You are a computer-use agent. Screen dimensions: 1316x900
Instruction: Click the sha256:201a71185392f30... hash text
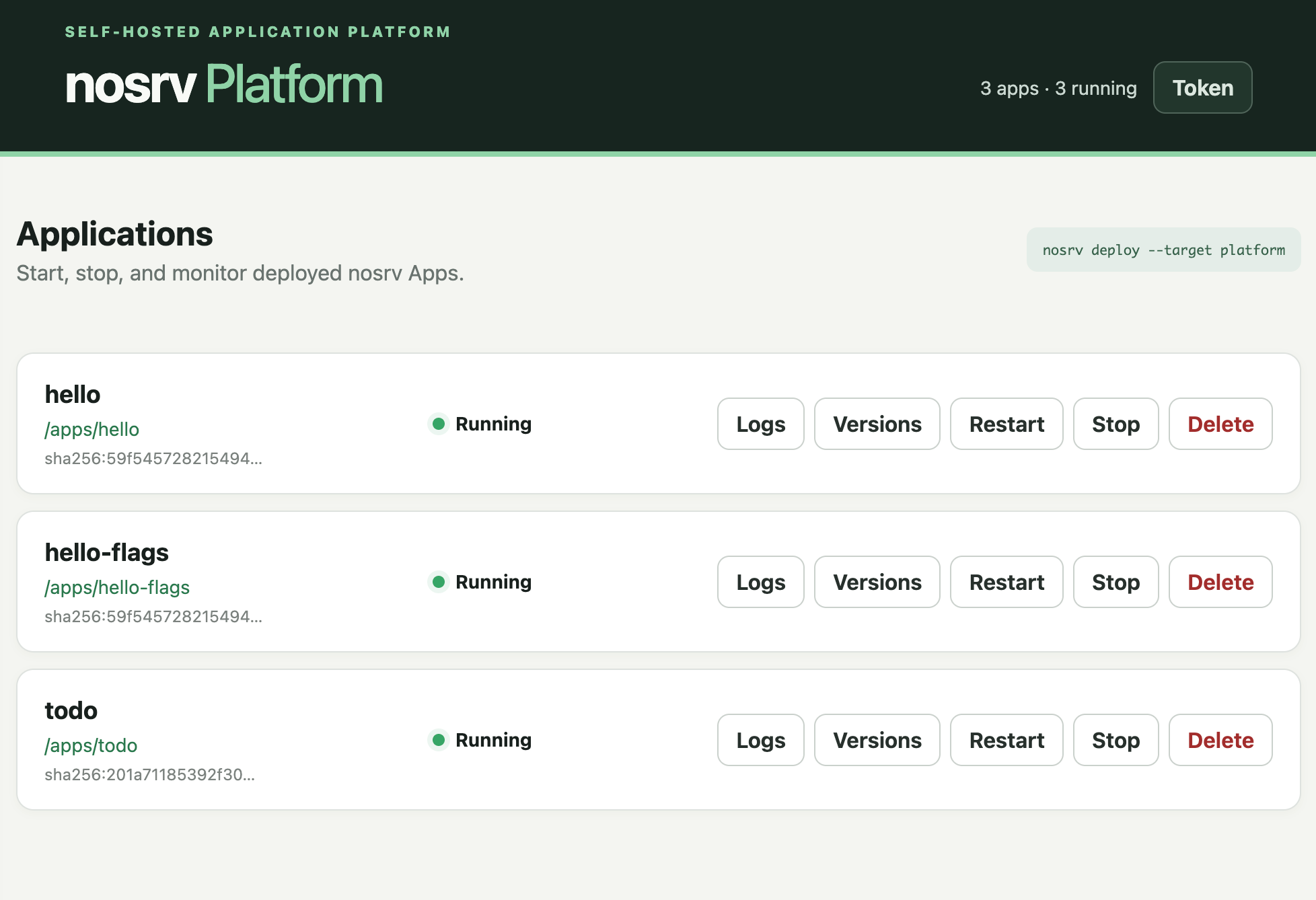coord(149,774)
